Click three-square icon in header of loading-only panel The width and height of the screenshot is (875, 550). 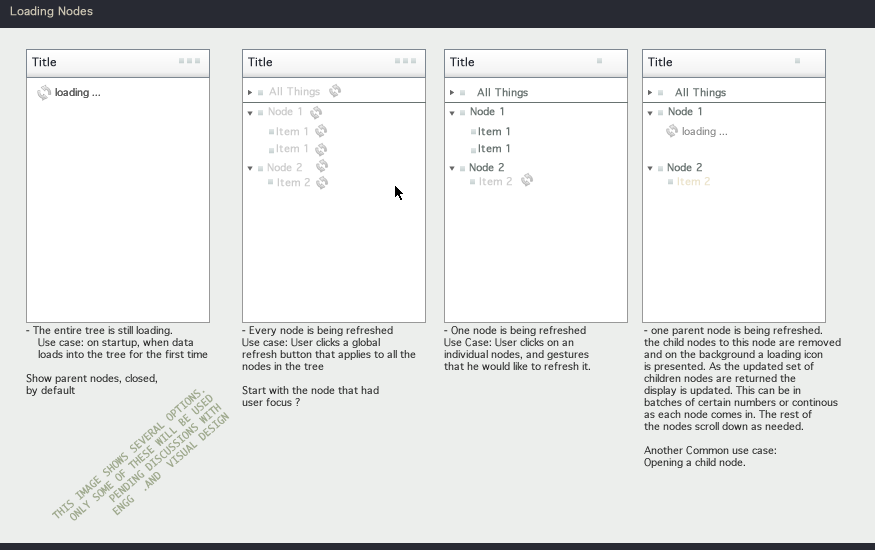pyautogui.click(x=189, y=61)
